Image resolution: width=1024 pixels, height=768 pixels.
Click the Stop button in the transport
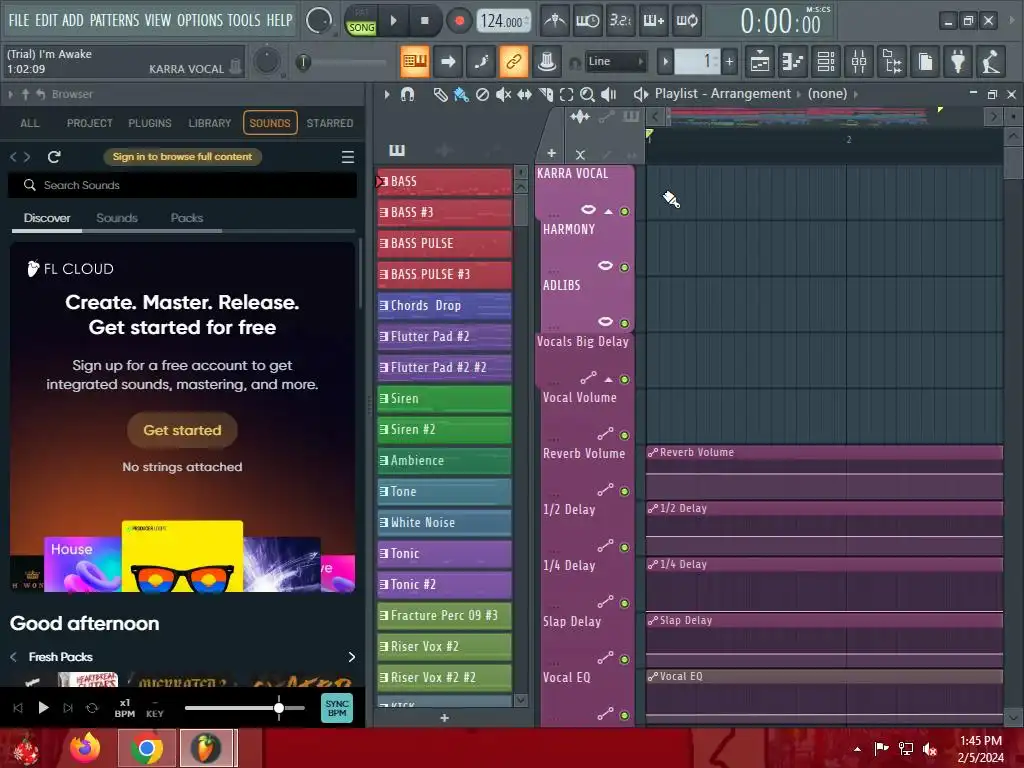[x=424, y=21]
